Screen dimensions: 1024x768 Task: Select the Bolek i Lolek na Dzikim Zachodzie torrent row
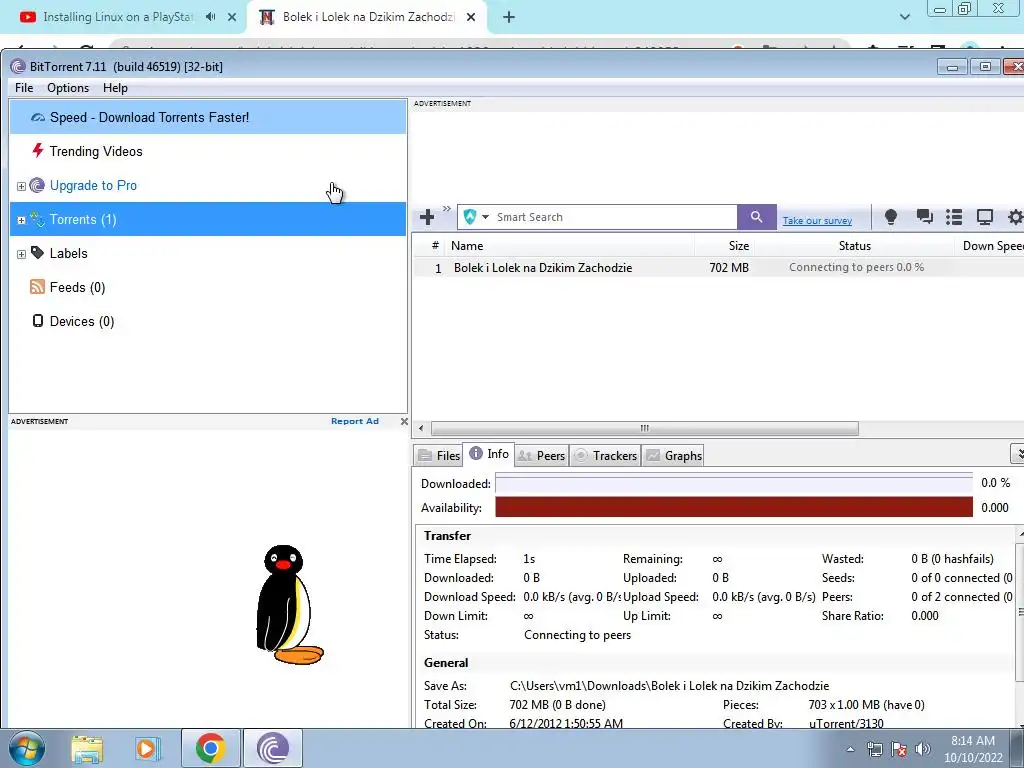click(718, 268)
